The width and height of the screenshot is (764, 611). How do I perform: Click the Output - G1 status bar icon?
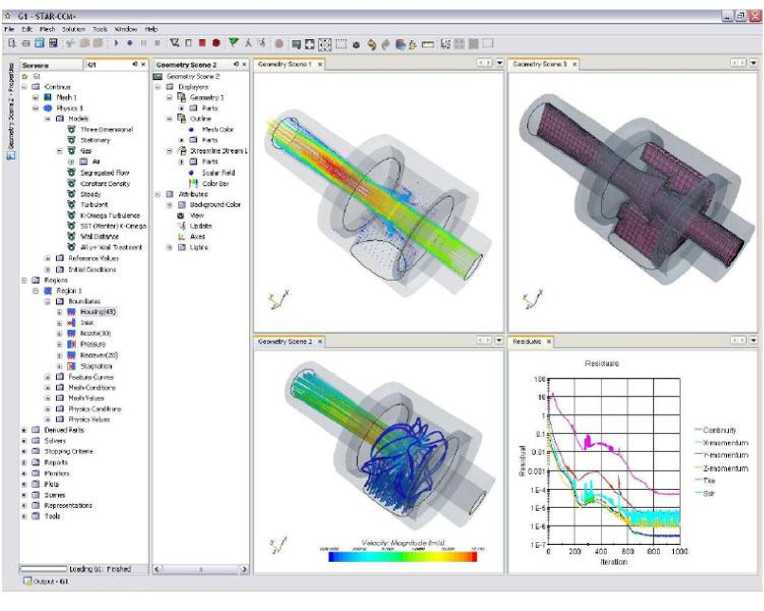pyautogui.click(x=28, y=581)
